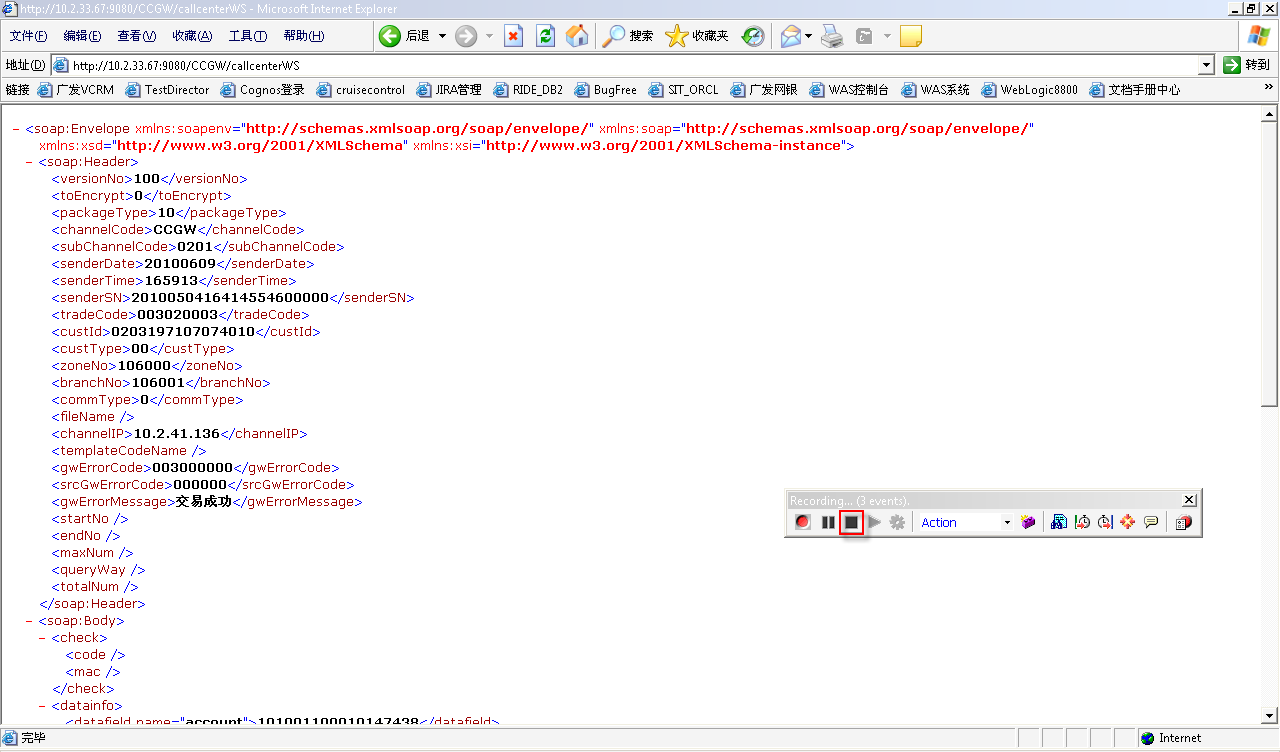Click the clock icon with the blue bar
The height and width of the screenshot is (752, 1280).
pyautogui.click(x=1105, y=522)
